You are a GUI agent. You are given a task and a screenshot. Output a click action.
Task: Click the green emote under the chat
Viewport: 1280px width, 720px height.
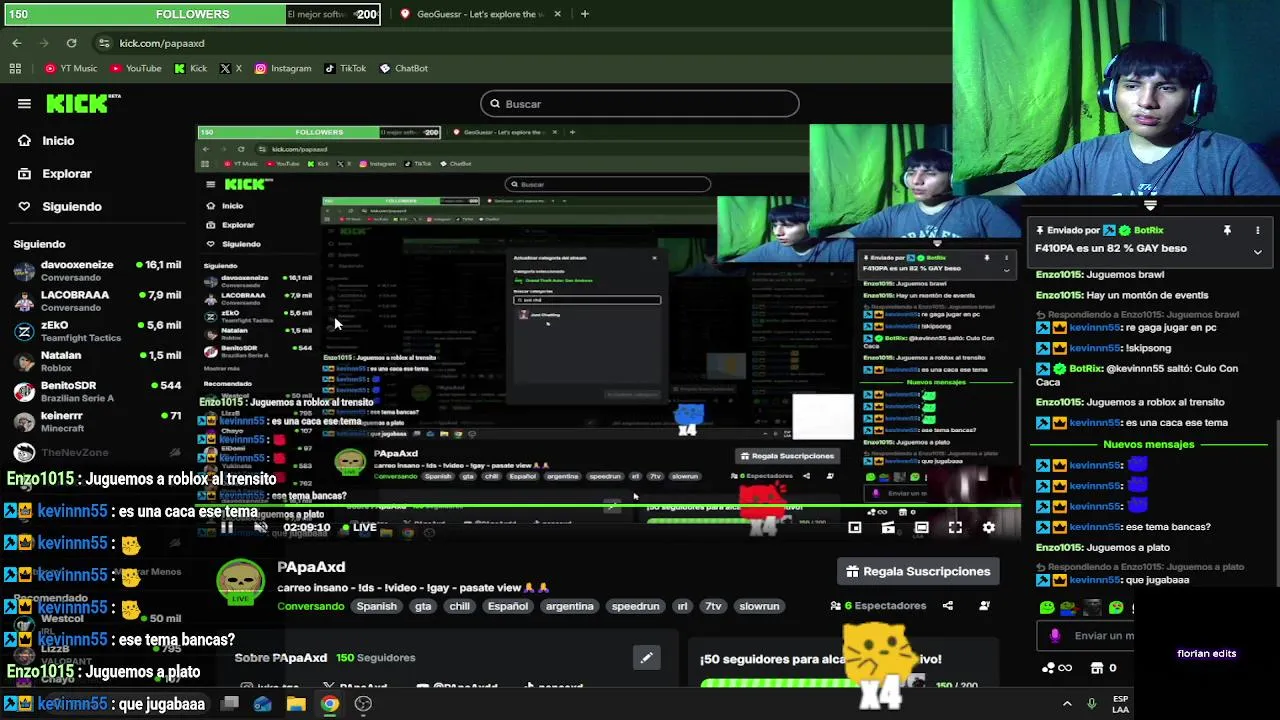(1047, 607)
